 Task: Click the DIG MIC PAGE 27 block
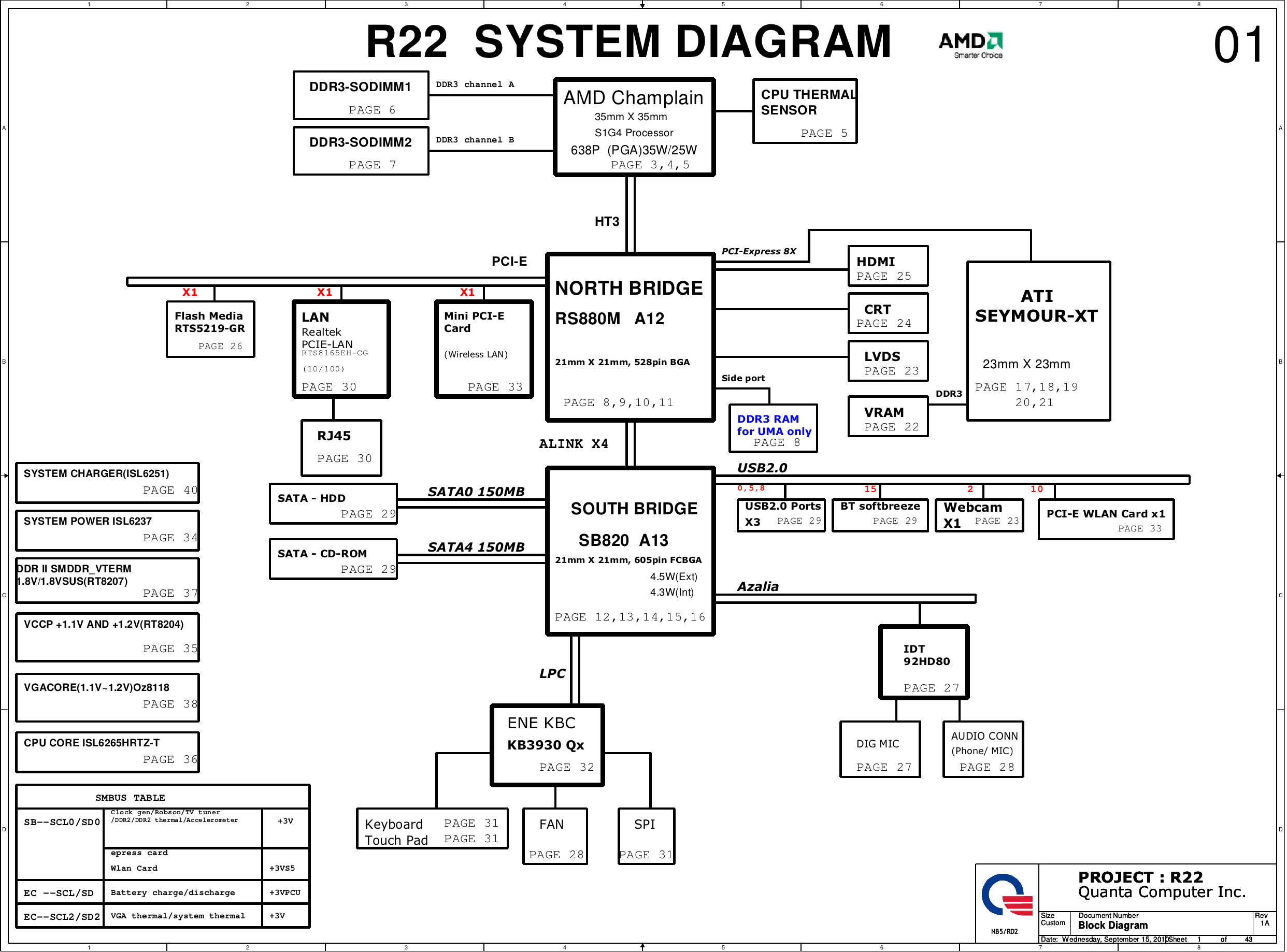[880, 749]
